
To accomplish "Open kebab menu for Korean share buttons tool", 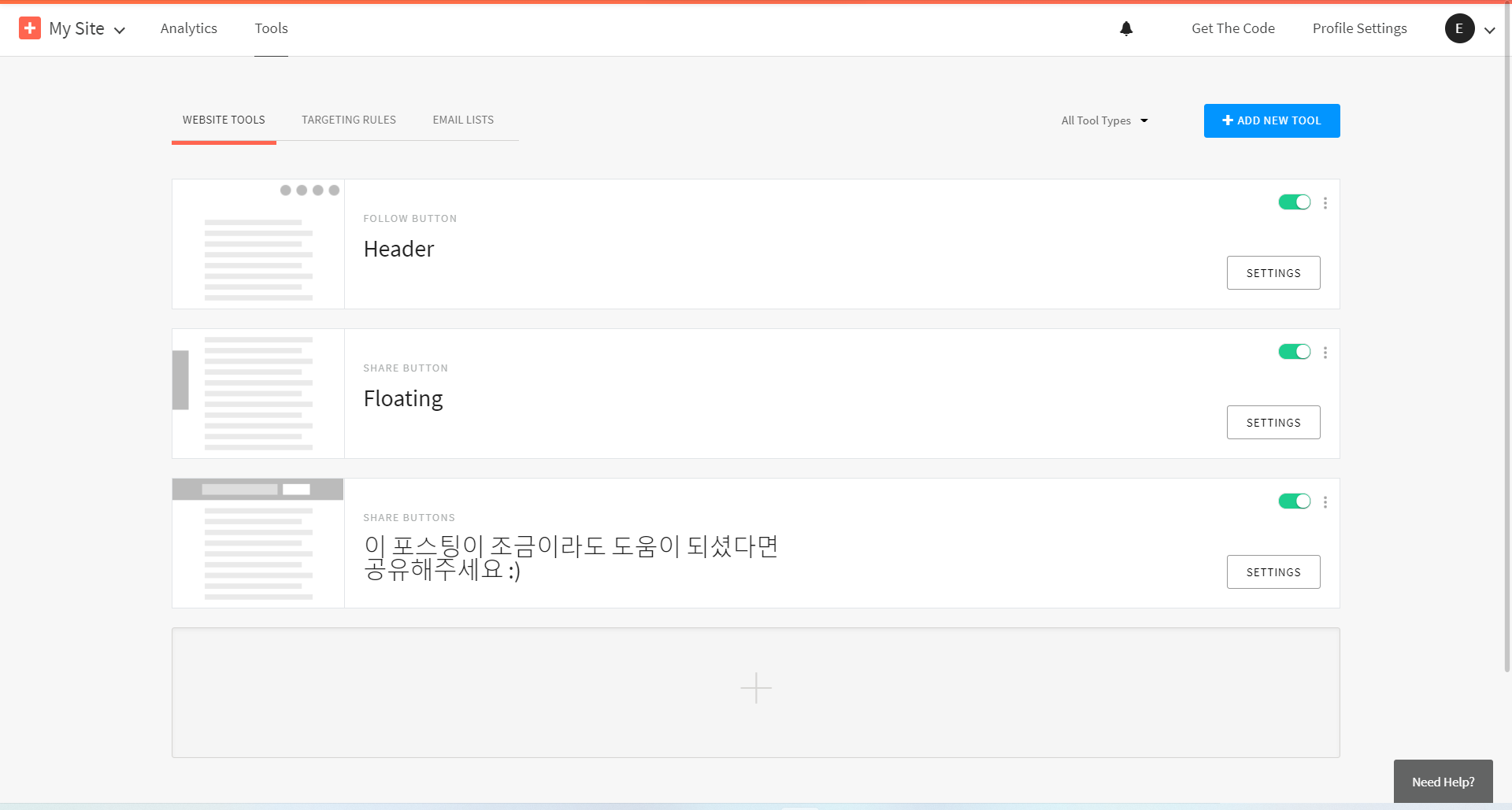I will [x=1325, y=502].
